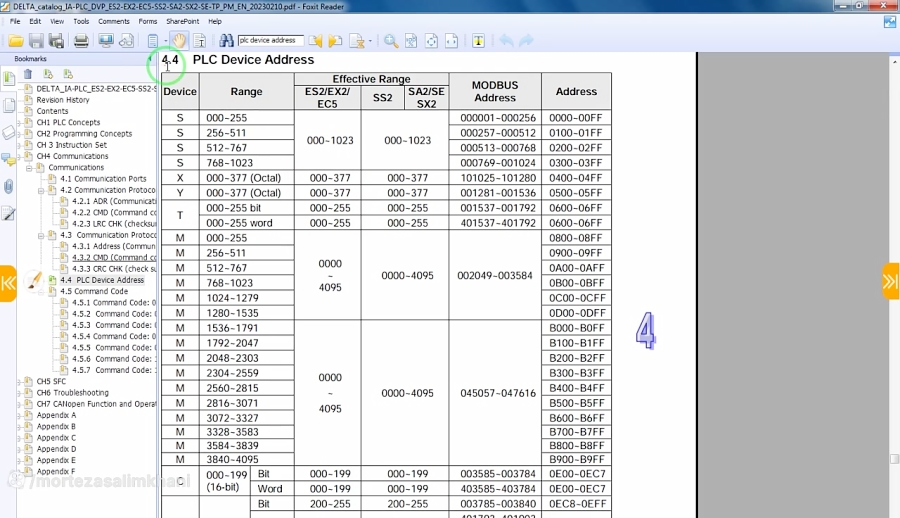Screen dimensions: 900x518
Task: Click the Print icon in toolbar
Action: coord(81,41)
